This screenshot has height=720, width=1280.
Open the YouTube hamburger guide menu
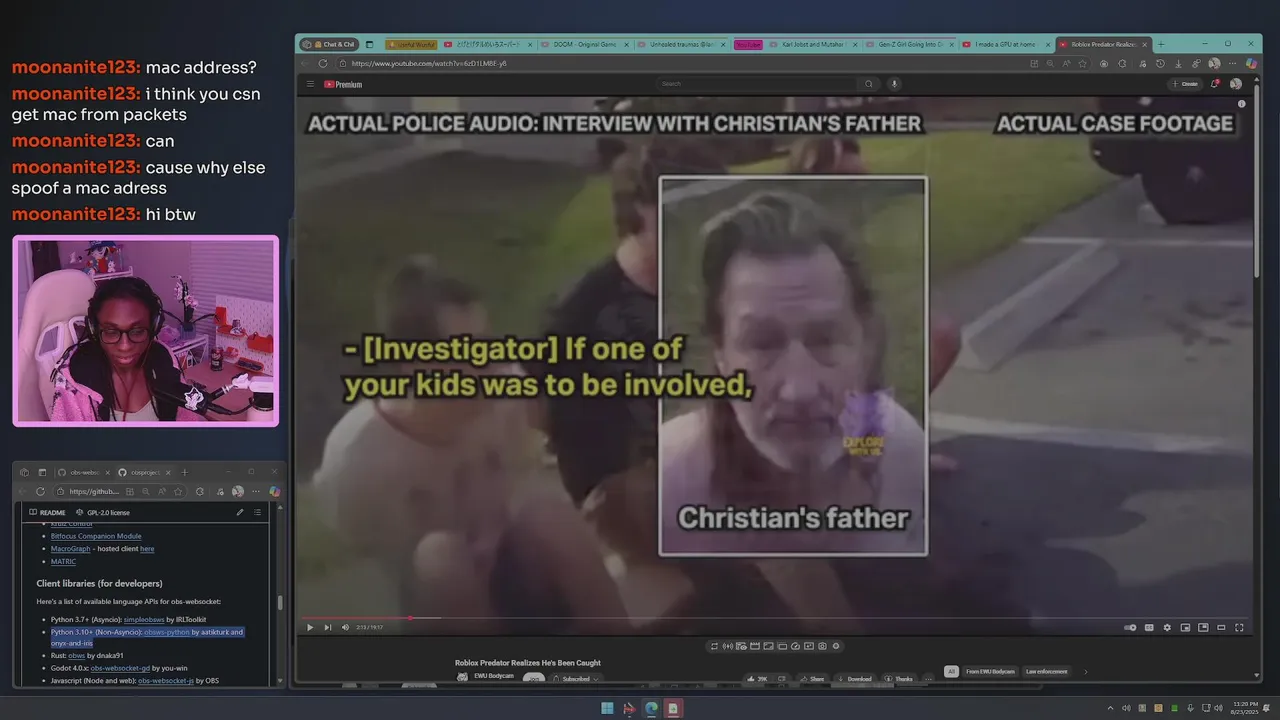pyautogui.click(x=310, y=84)
